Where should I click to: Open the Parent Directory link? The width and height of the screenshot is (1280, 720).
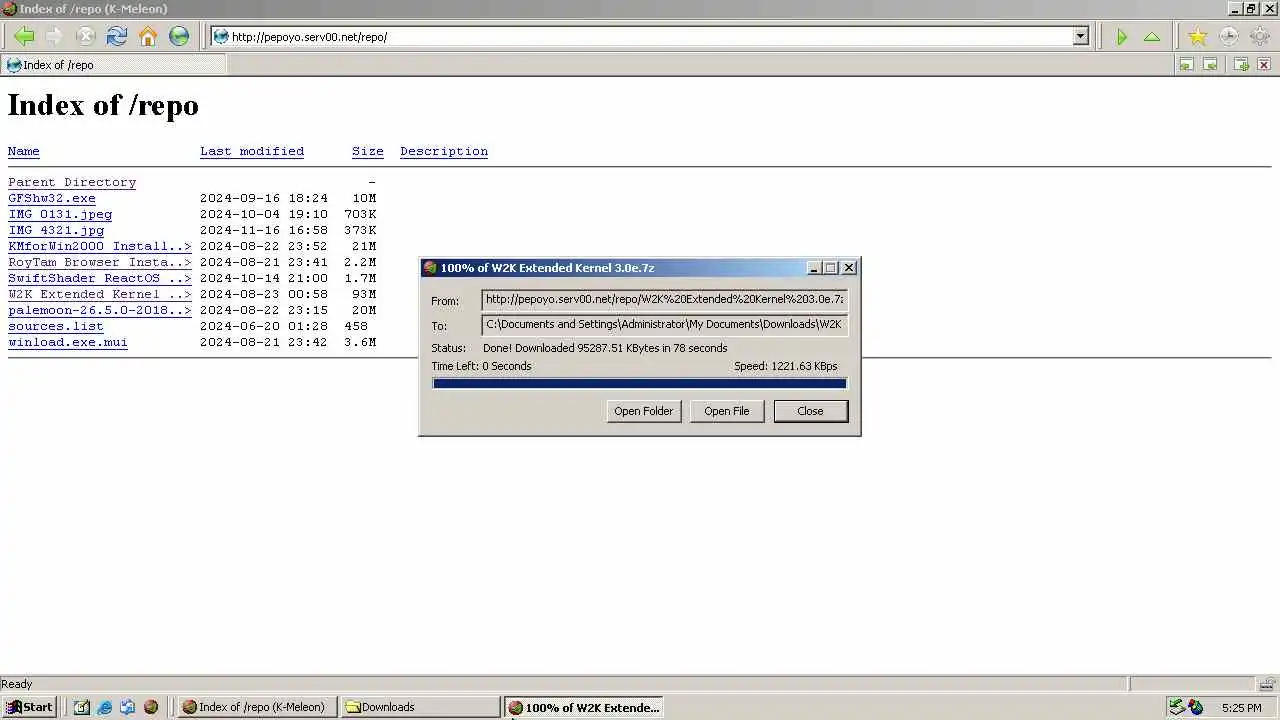[x=72, y=183]
